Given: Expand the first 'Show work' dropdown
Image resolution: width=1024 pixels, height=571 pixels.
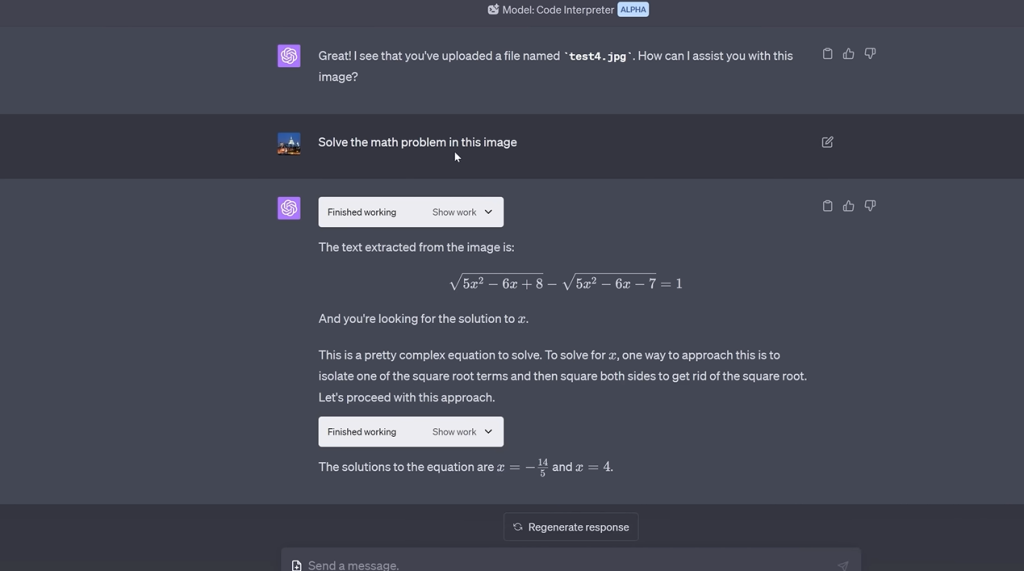Looking at the screenshot, I should coord(462,212).
